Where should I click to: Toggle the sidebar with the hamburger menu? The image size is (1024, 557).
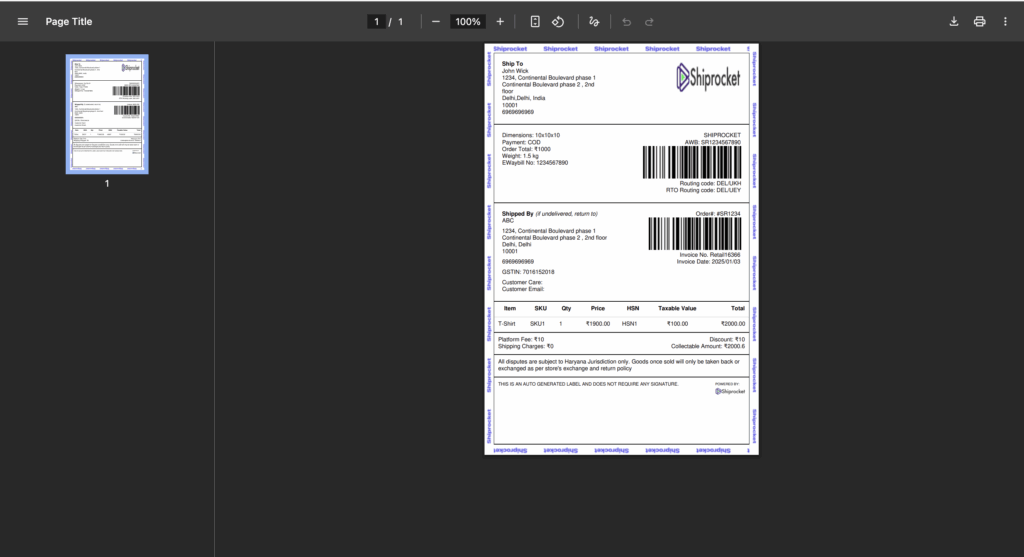[x=23, y=21]
